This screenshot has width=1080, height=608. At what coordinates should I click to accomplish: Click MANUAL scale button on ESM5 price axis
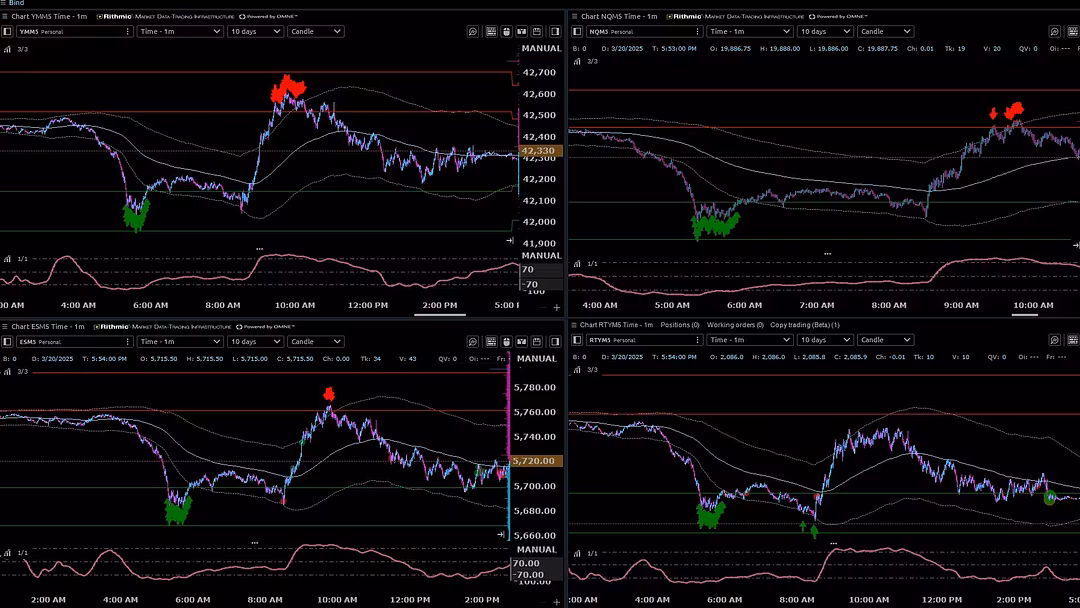537,359
